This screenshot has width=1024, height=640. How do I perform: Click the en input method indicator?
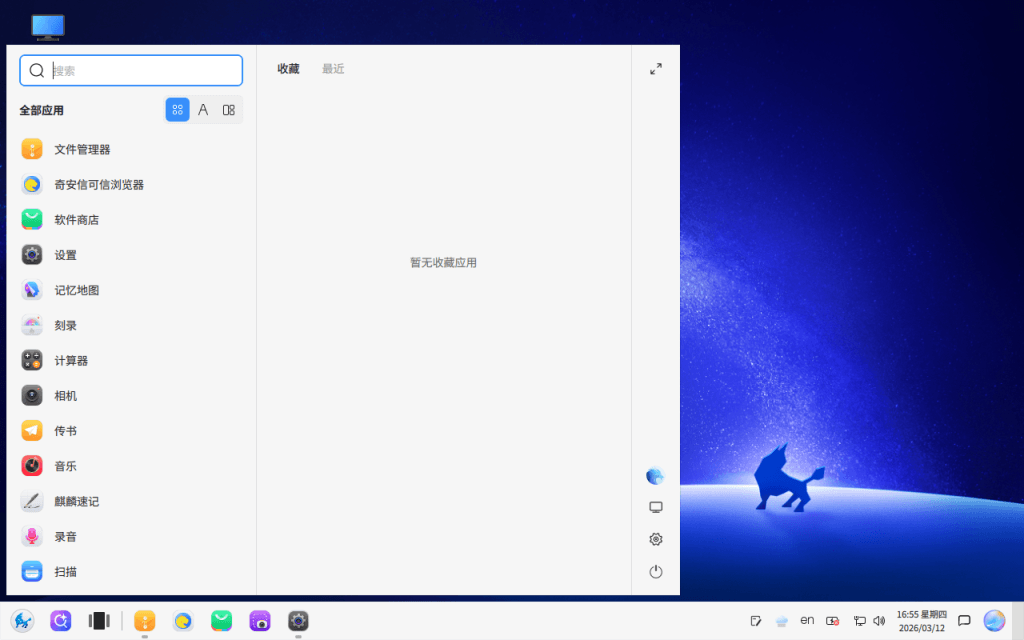(807, 620)
